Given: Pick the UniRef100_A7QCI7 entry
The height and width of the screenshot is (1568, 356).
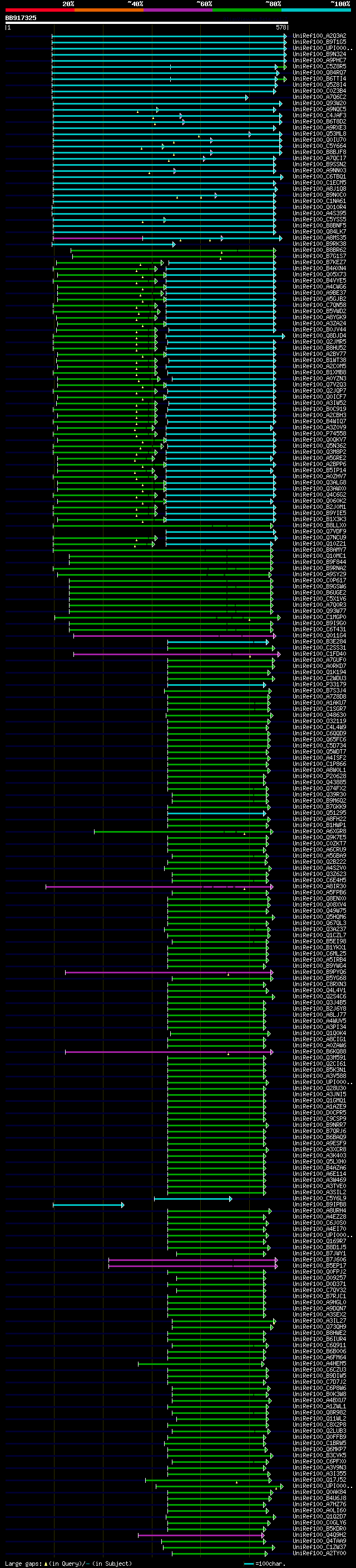Looking at the screenshot, I should (319, 159).
